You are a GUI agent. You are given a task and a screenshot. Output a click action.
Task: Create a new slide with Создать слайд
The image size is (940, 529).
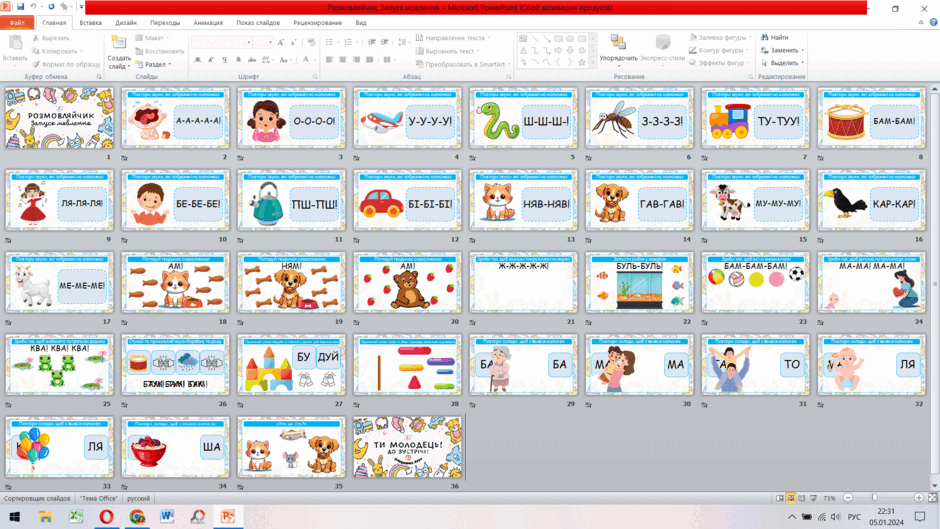pyautogui.click(x=119, y=52)
